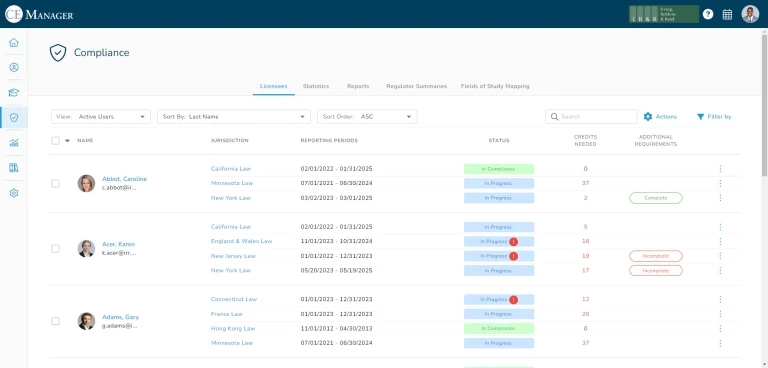Click the Reporting Periods column header
Screen dimensions: 768x368
[x=329, y=141]
